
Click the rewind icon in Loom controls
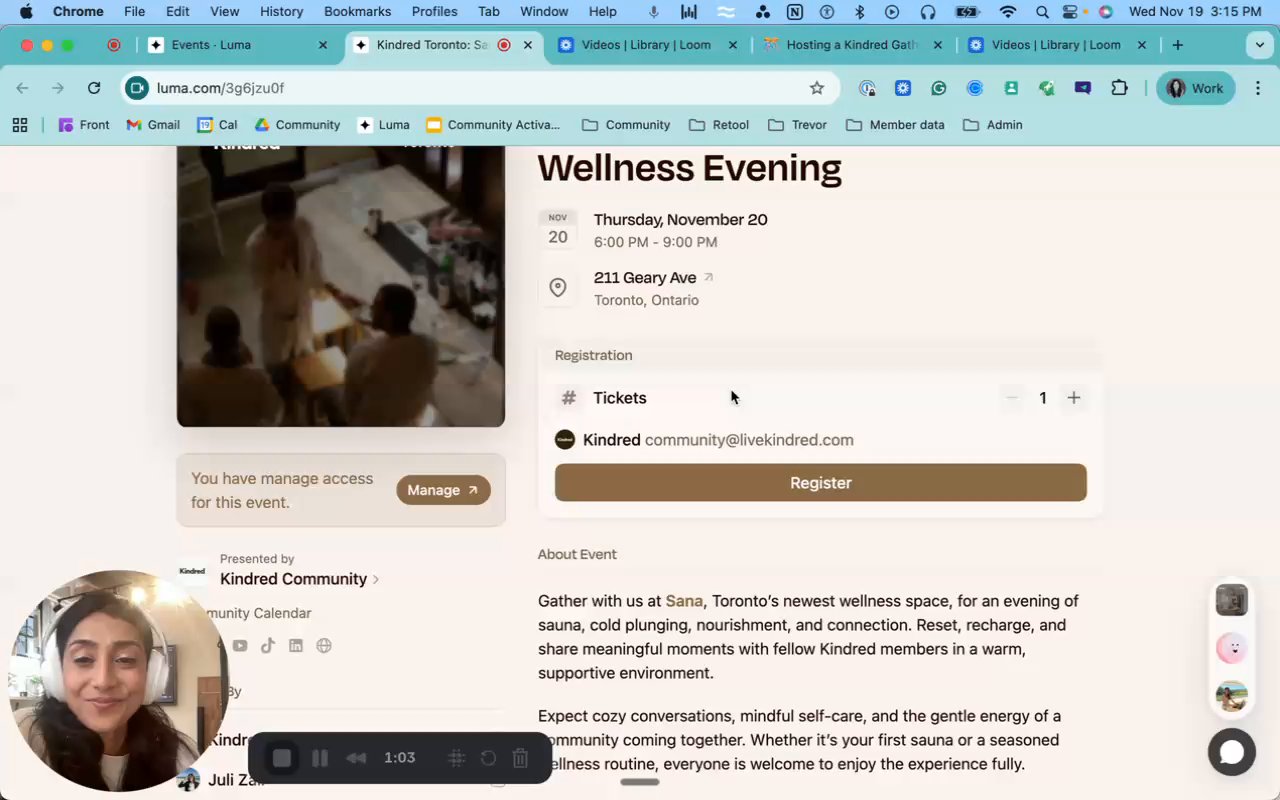356,758
